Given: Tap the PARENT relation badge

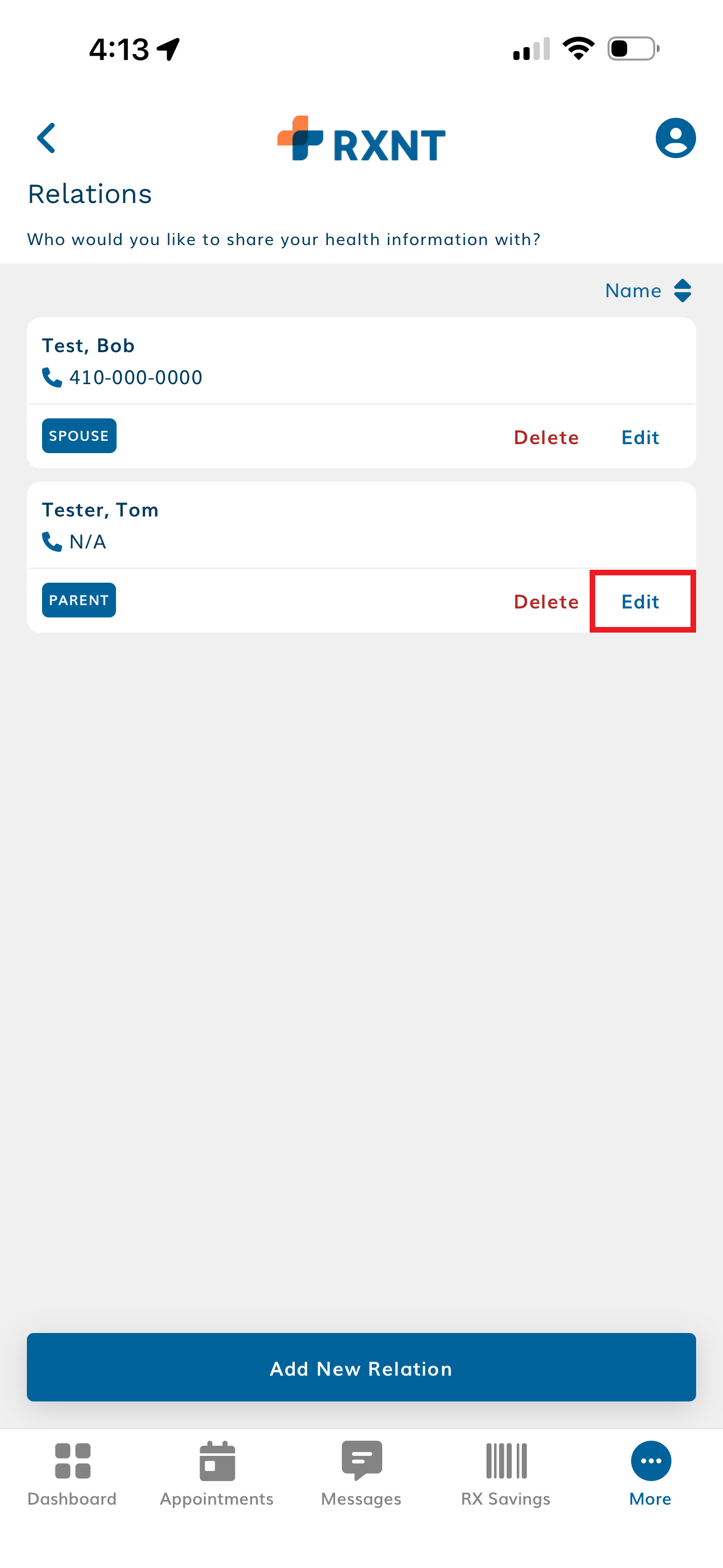Looking at the screenshot, I should click(79, 600).
